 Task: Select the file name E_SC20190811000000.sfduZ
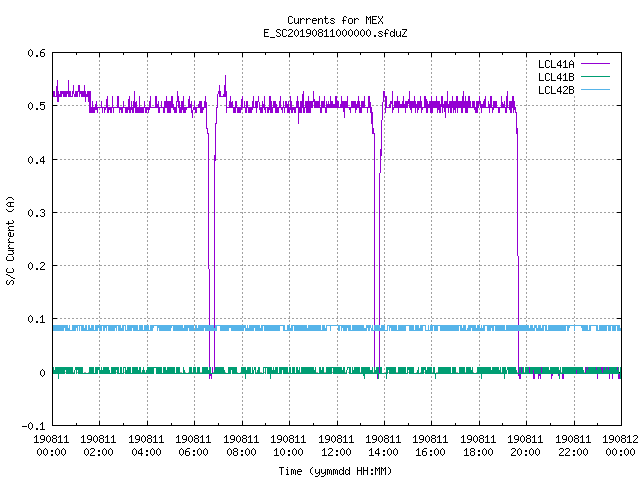point(335,33)
